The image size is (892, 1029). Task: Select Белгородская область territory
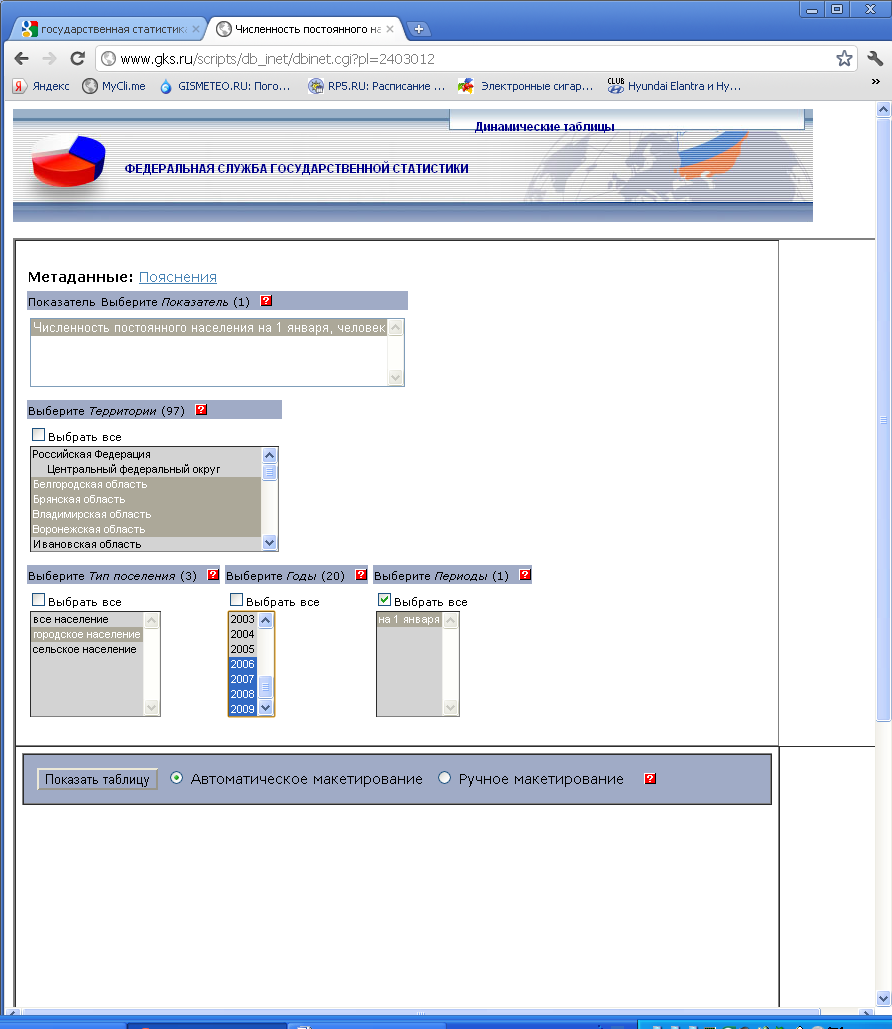(146, 484)
